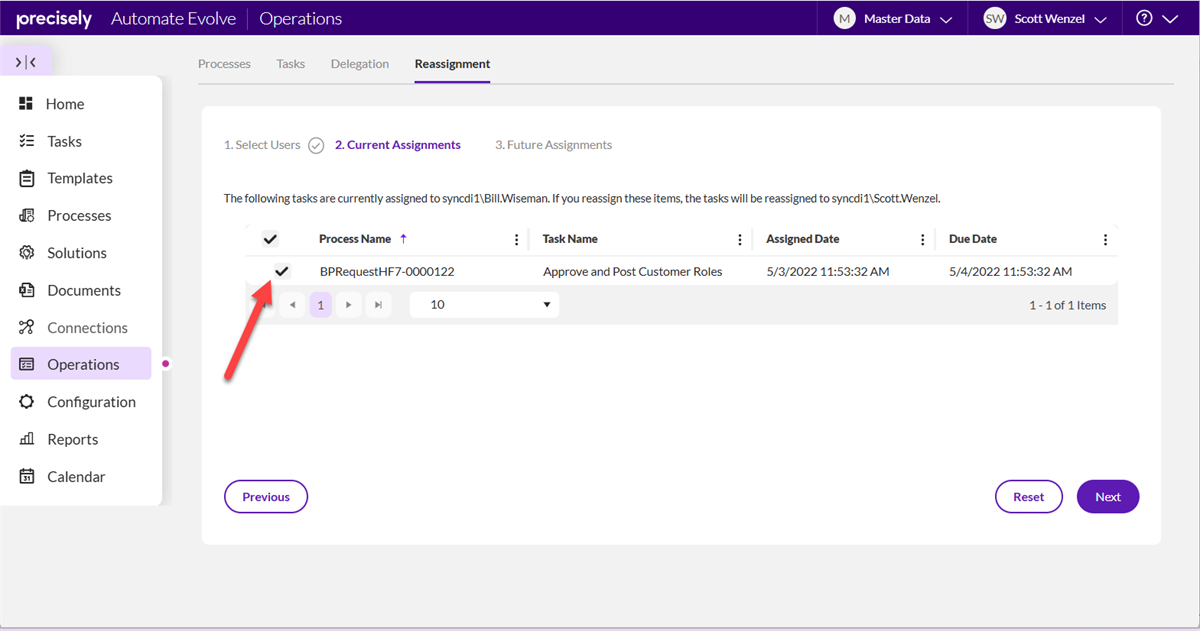Viewport: 1200px width, 631px height.
Task: Click the Task Name column header
Action: tap(570, 239)
